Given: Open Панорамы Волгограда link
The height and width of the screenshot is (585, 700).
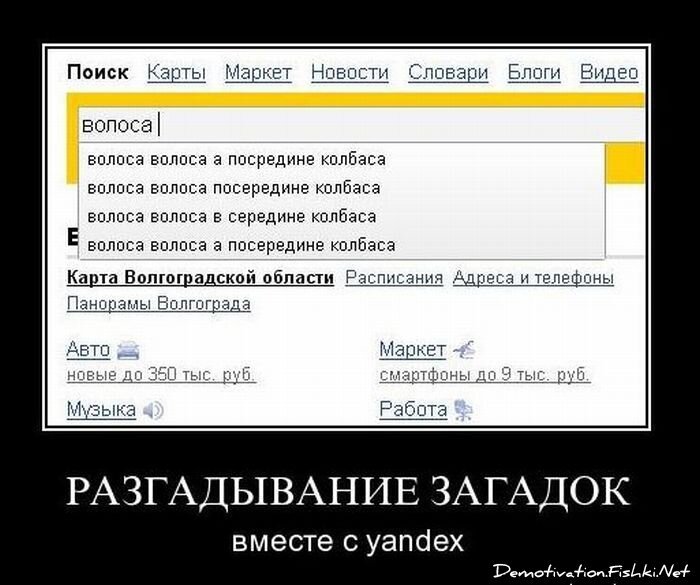Looking at the screenshot, I should [158, 303].
